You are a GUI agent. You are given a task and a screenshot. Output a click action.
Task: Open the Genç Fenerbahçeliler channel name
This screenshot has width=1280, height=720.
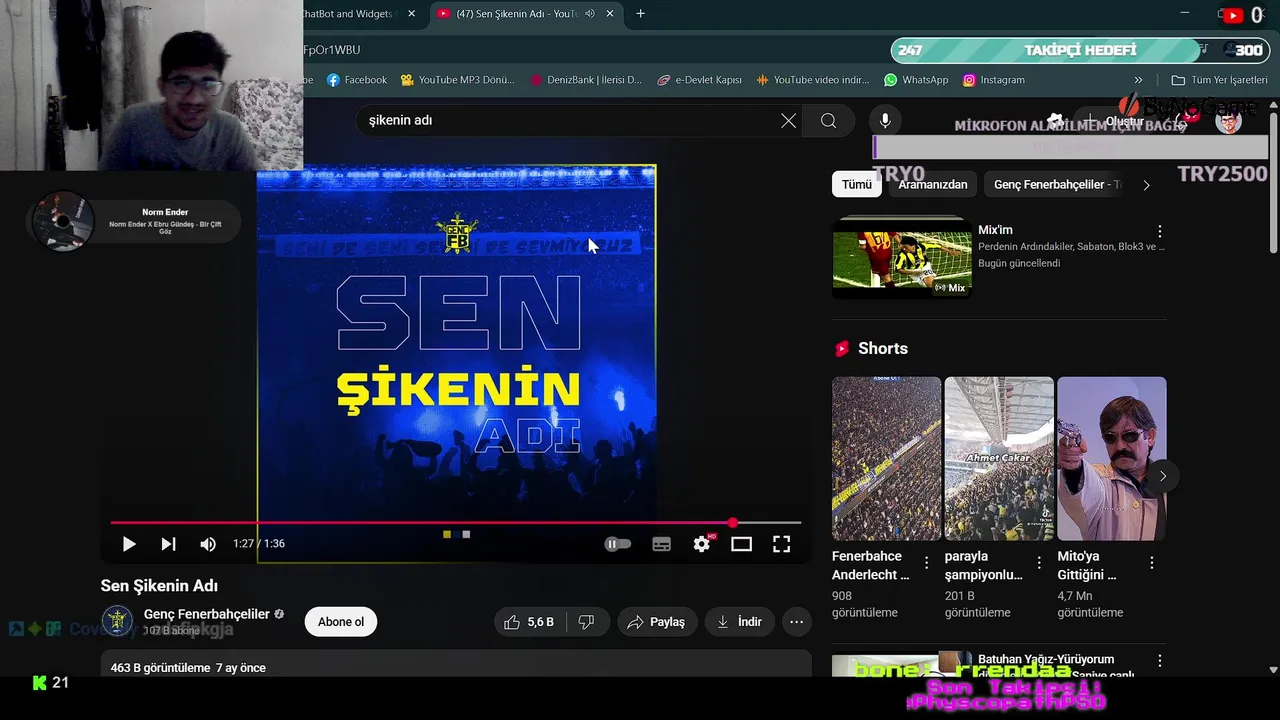(207, 614)
